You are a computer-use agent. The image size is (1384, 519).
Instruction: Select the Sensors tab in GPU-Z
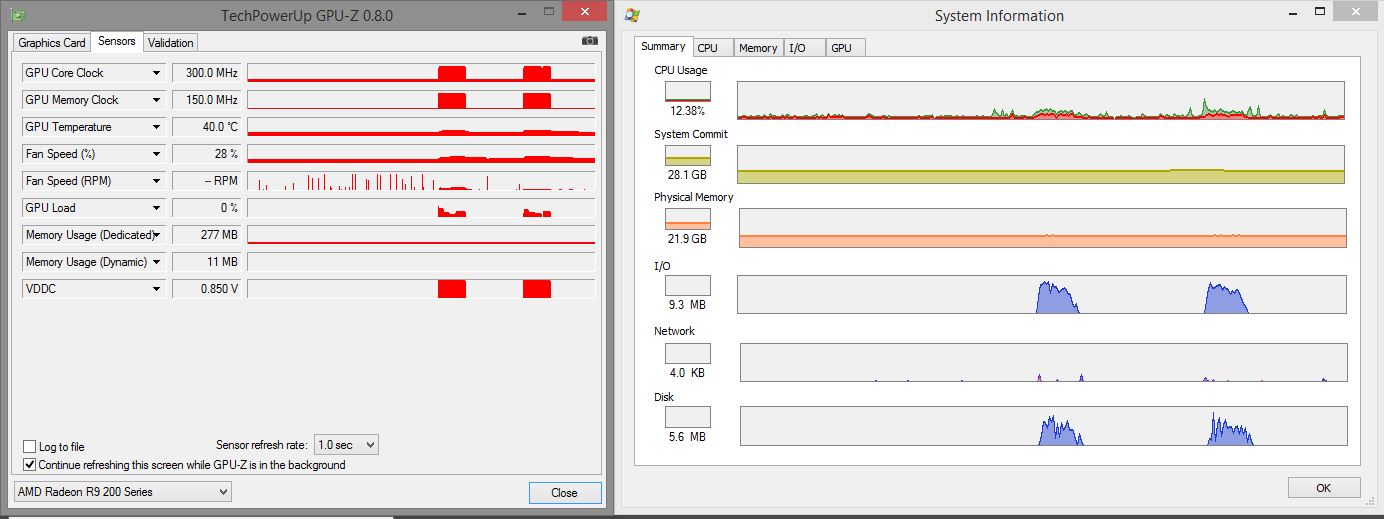(117, 42)
